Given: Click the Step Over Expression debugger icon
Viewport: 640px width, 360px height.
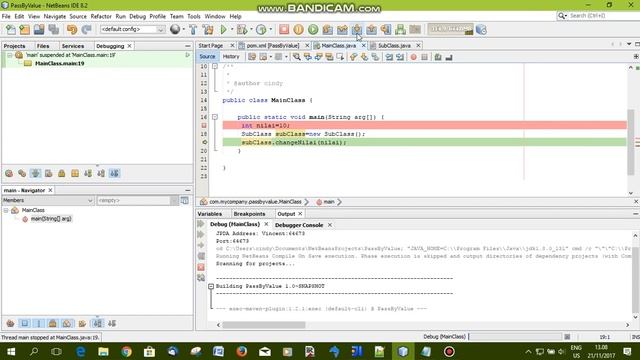Looking at the screenshot, I should pos(342,29).
